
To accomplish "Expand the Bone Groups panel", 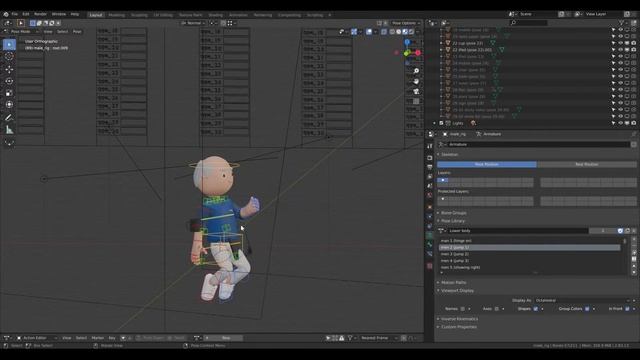I will [x=453, y=213].
